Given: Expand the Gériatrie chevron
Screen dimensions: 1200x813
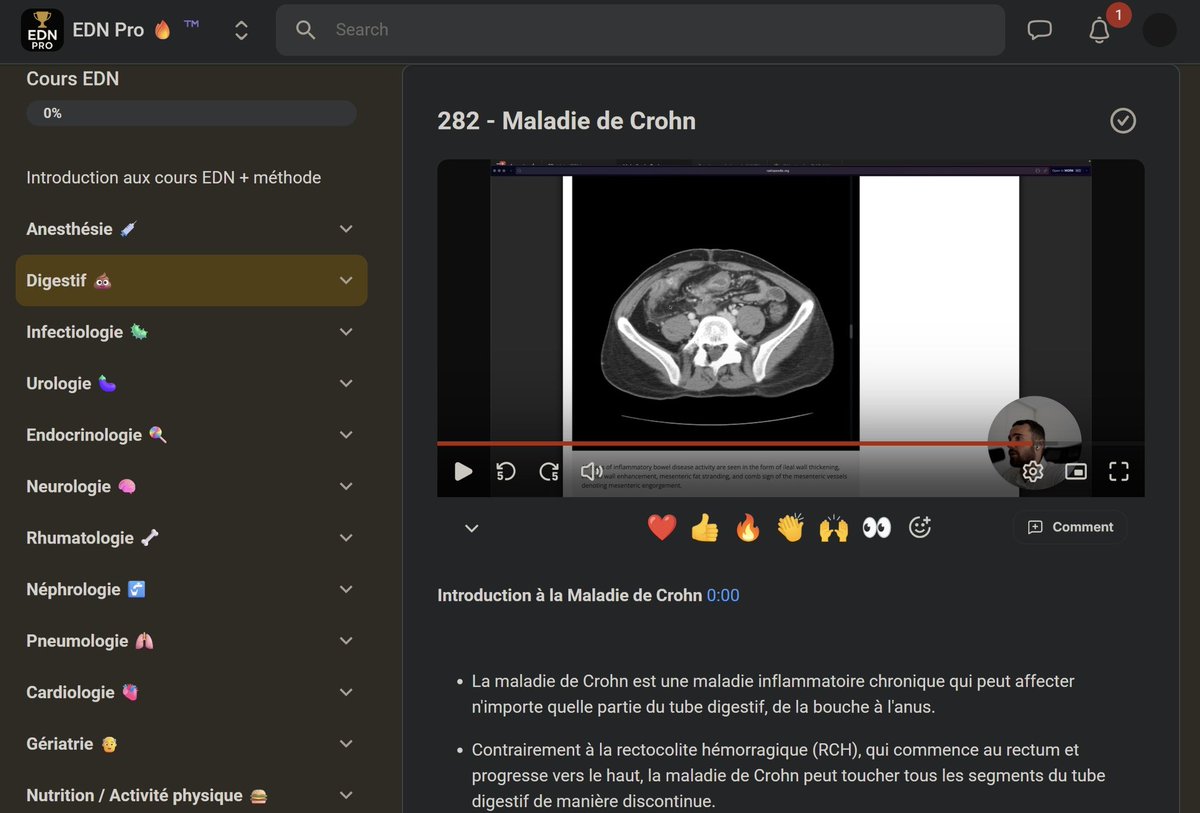Looking at the screenshot, I should click(346, 744).
